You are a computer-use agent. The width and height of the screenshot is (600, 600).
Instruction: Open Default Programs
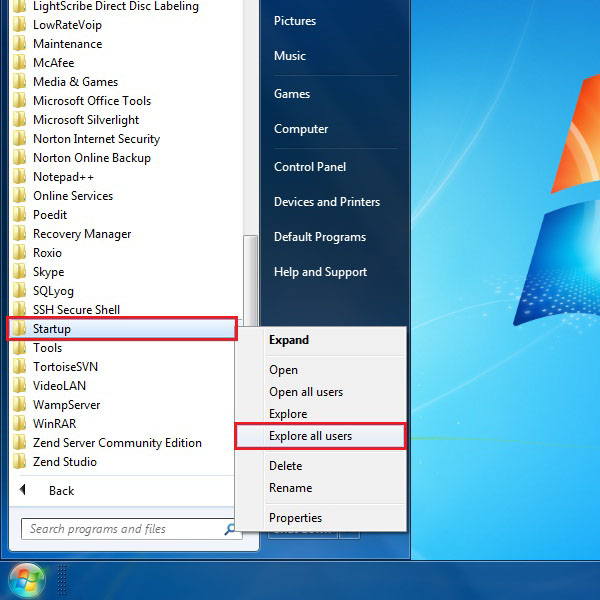click(x=320, y=237)
